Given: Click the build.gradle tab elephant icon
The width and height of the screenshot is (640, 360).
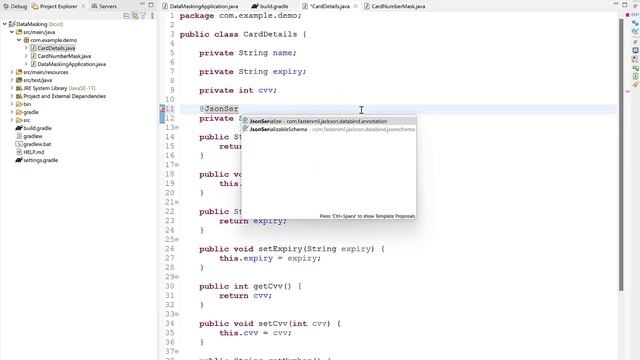Looking at the screenshot, I should point(255,6).
